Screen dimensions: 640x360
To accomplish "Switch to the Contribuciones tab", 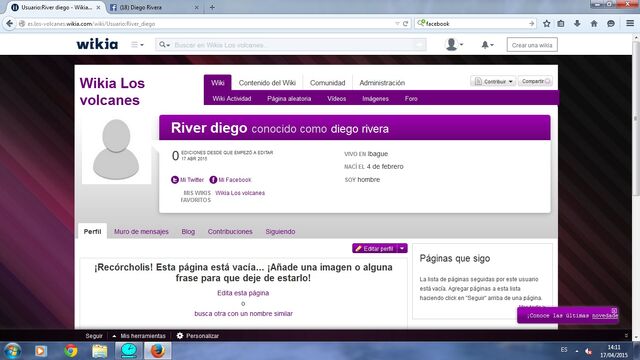I will [x=230, y=231].
